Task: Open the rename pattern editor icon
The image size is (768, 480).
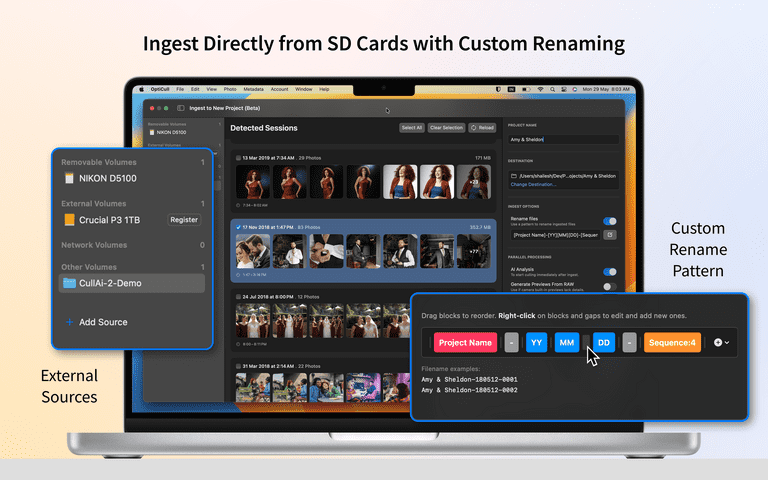Action: point(610,235)
